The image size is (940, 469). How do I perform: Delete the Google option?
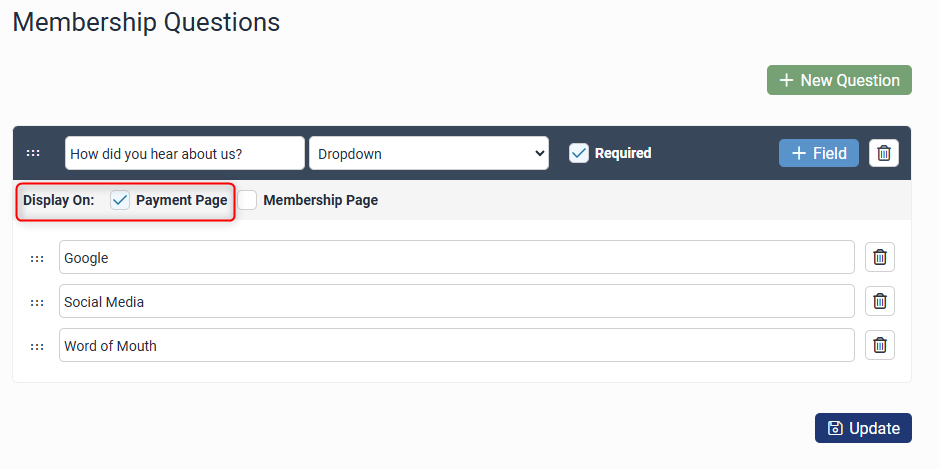(880, 257)
